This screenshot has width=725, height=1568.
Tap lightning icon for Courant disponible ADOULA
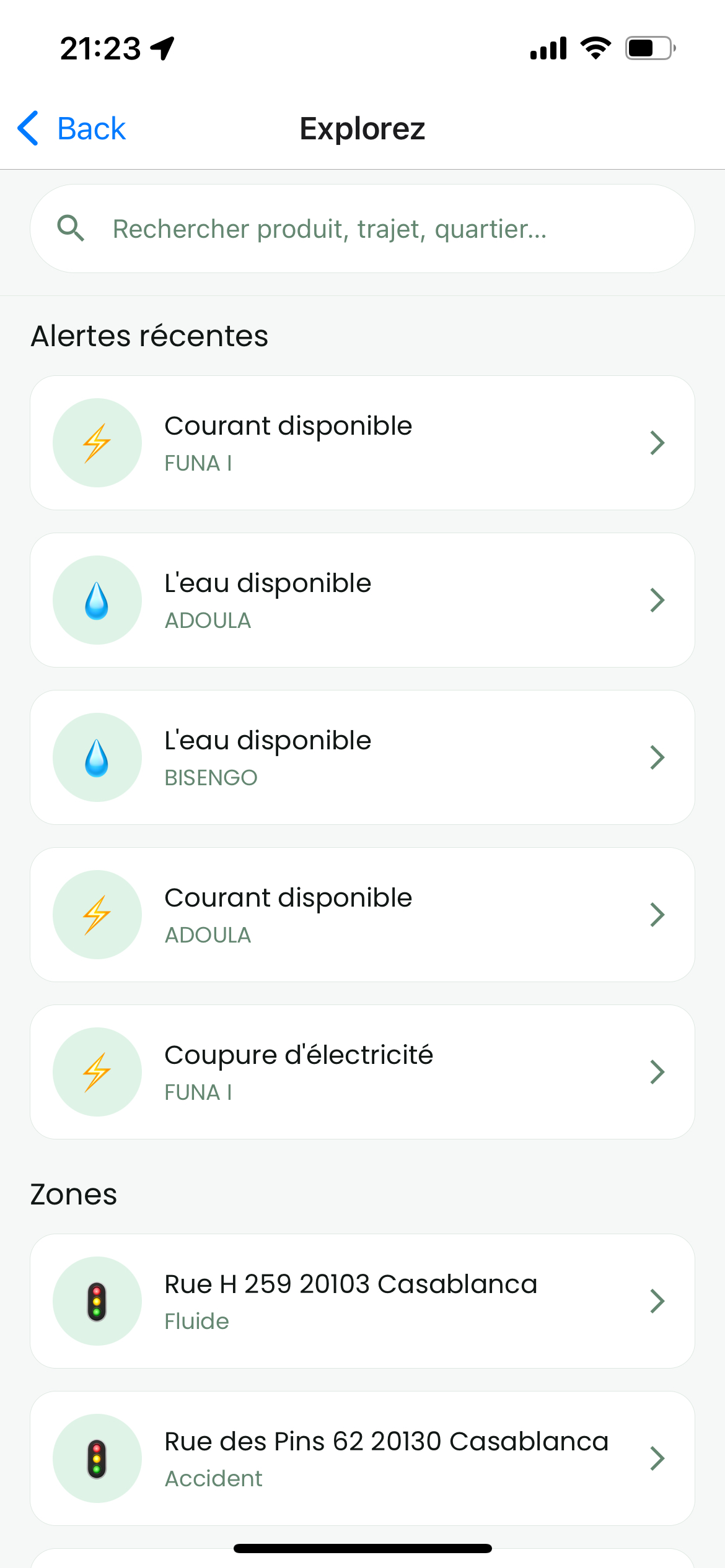97,915
